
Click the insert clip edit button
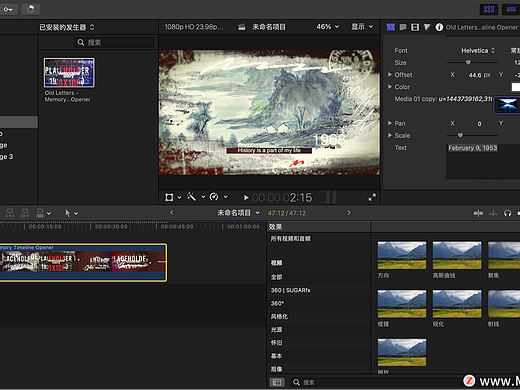(25, 213)
